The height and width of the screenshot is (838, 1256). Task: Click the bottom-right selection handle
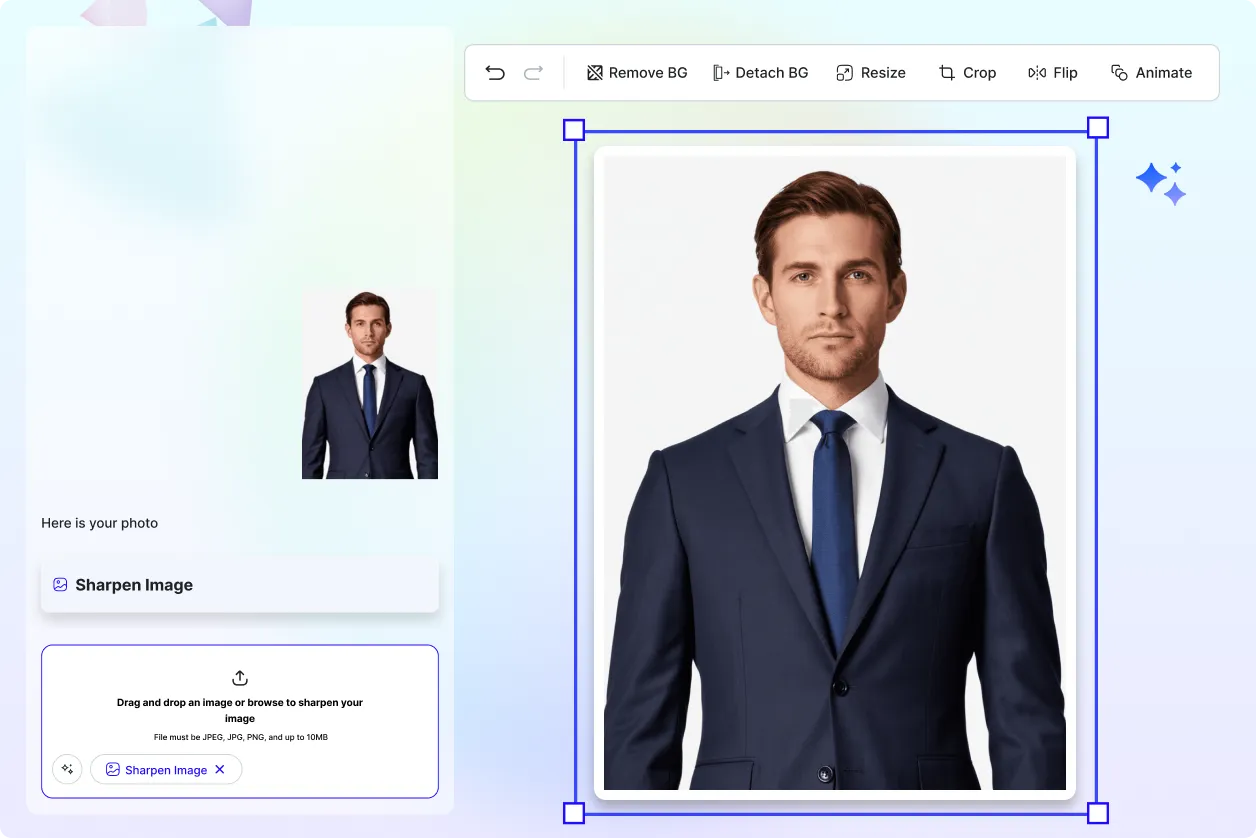1097,813
